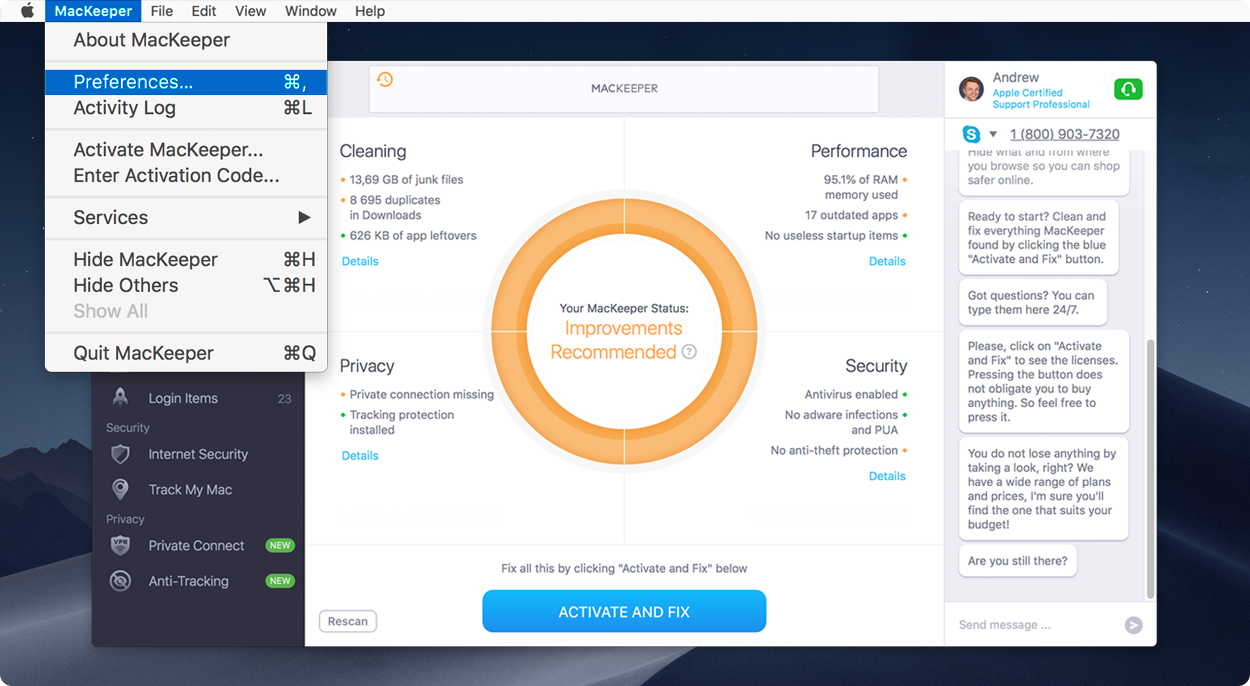This screenshot has width=1250, height=686.
Task: Click Apple Certified Support Professional text
Action: point(1041,98)
